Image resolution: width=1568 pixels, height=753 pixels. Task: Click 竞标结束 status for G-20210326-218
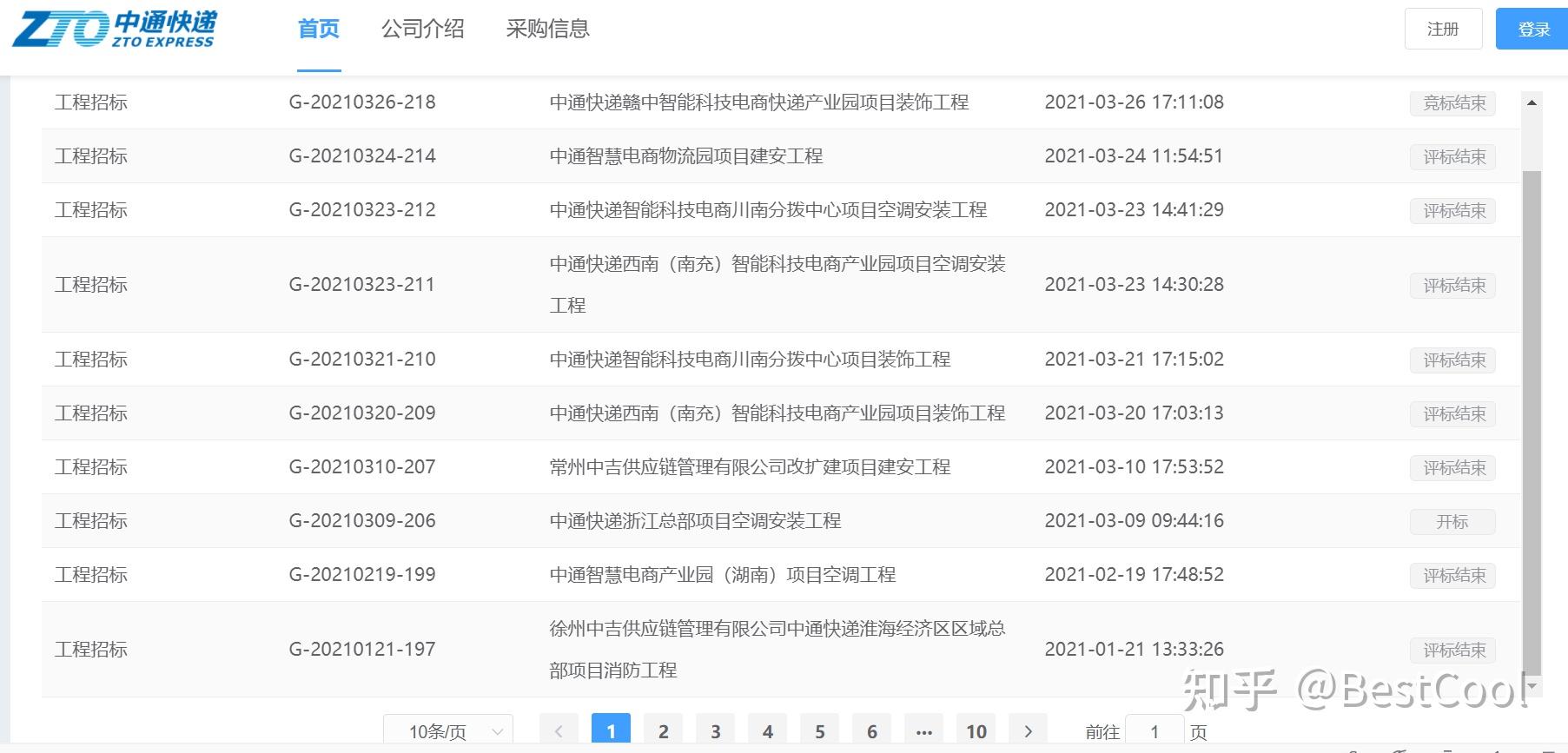1452,102
